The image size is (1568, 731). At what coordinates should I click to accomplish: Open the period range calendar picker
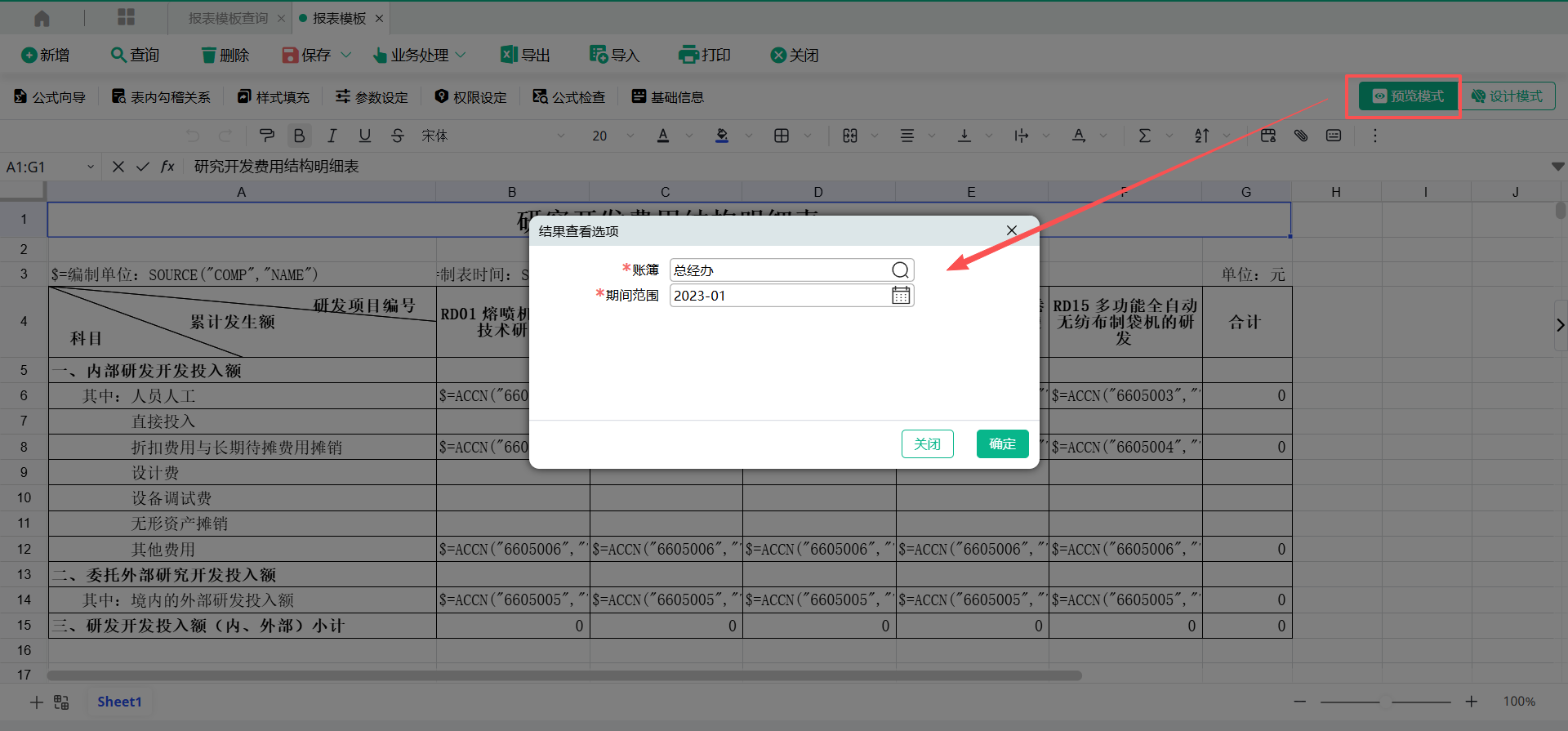[900, 296]
